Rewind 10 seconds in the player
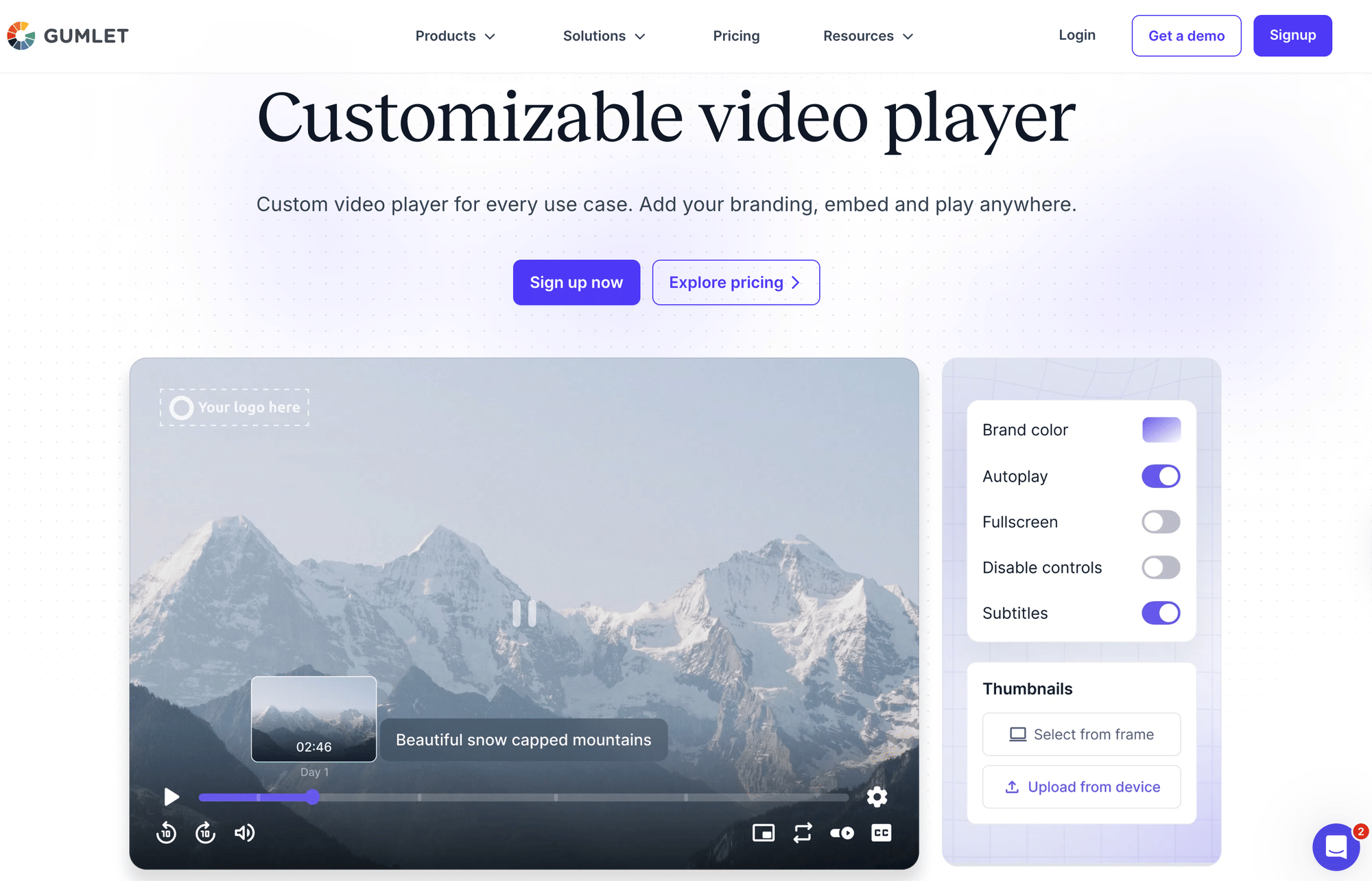This screenshot has height=881, width=1372. coord(166,832)
